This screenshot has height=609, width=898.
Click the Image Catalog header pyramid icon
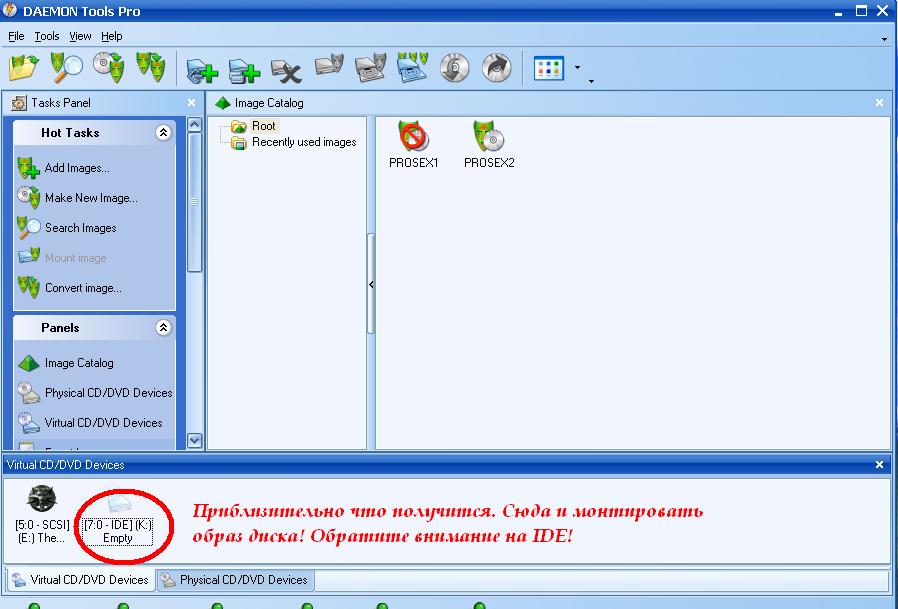222,103
